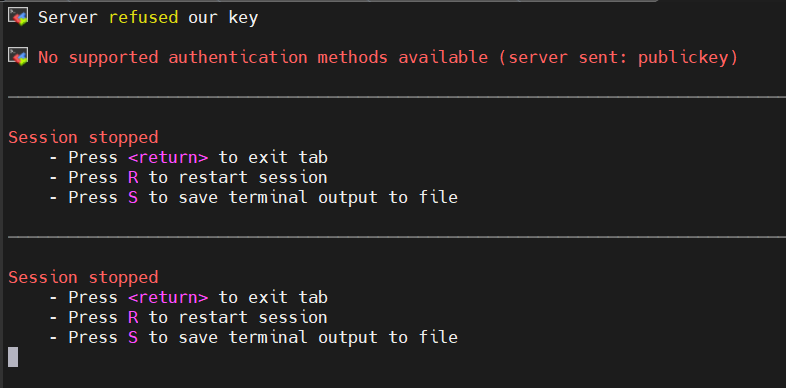Click the word 'publickey)' in the error
The height and width of the screenshot is (388, 786).
pyautogui.click(x=688, y=58)
